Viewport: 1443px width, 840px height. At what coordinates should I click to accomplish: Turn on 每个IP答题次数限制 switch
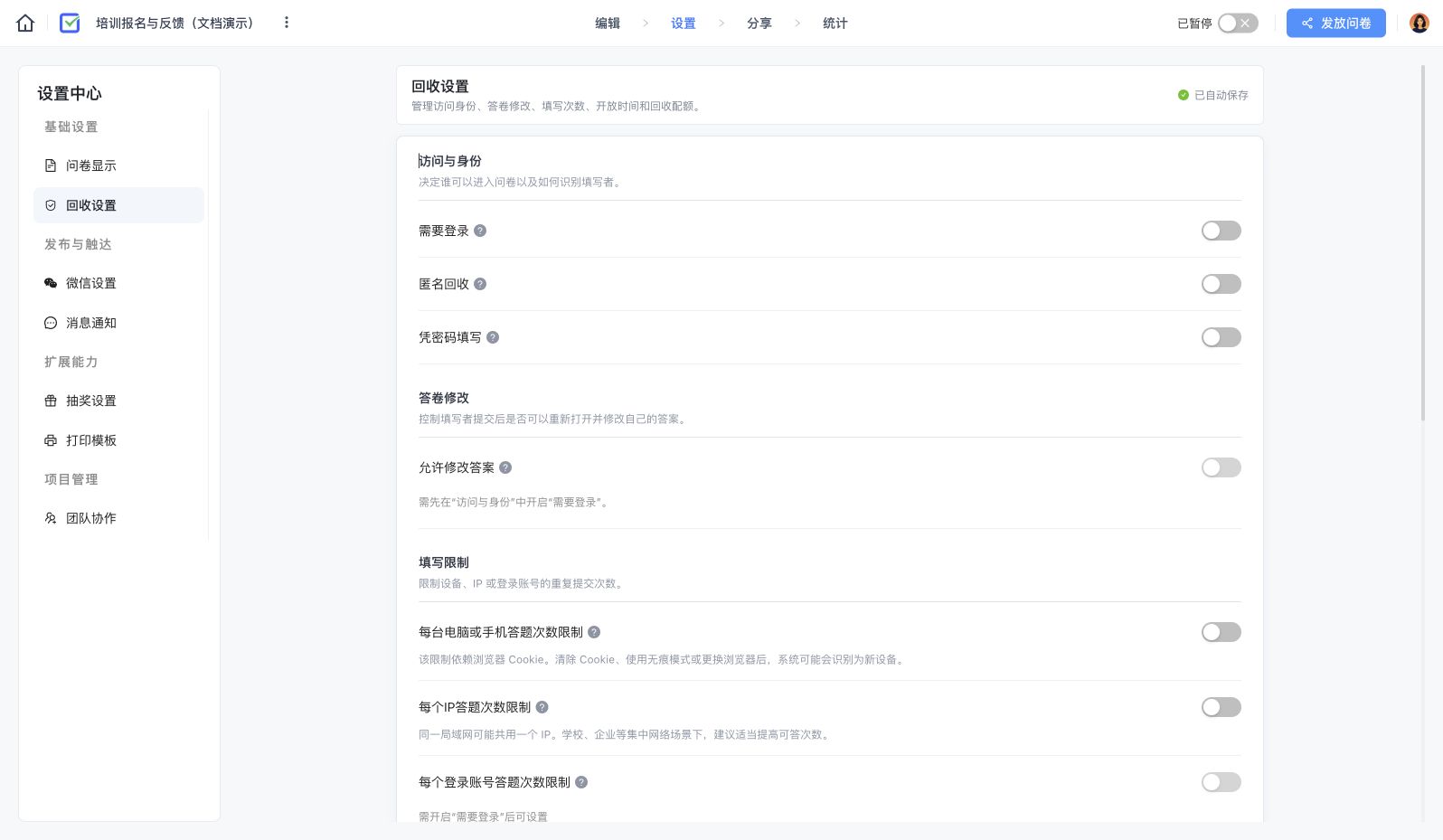(x=1221, y=707)
